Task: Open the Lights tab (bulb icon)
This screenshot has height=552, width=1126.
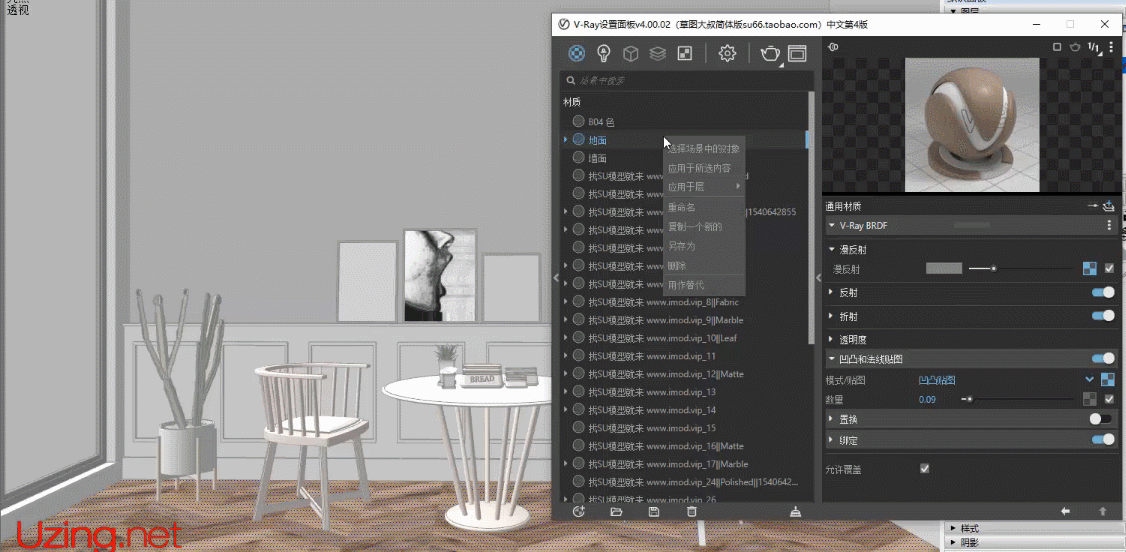Action: pyautogui.click(x=604, y=54)
